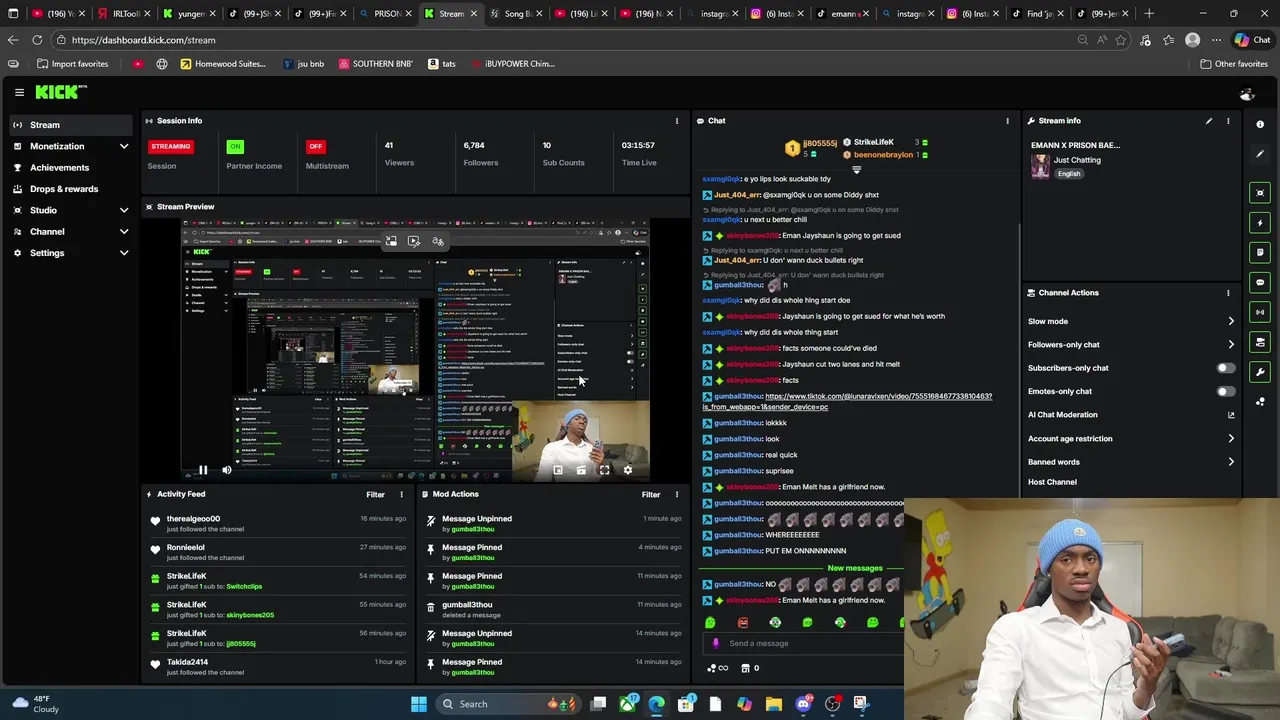Open the shop icon below chat
The width and height of the screenshot is (1280, 720).
tap(745, 668)
